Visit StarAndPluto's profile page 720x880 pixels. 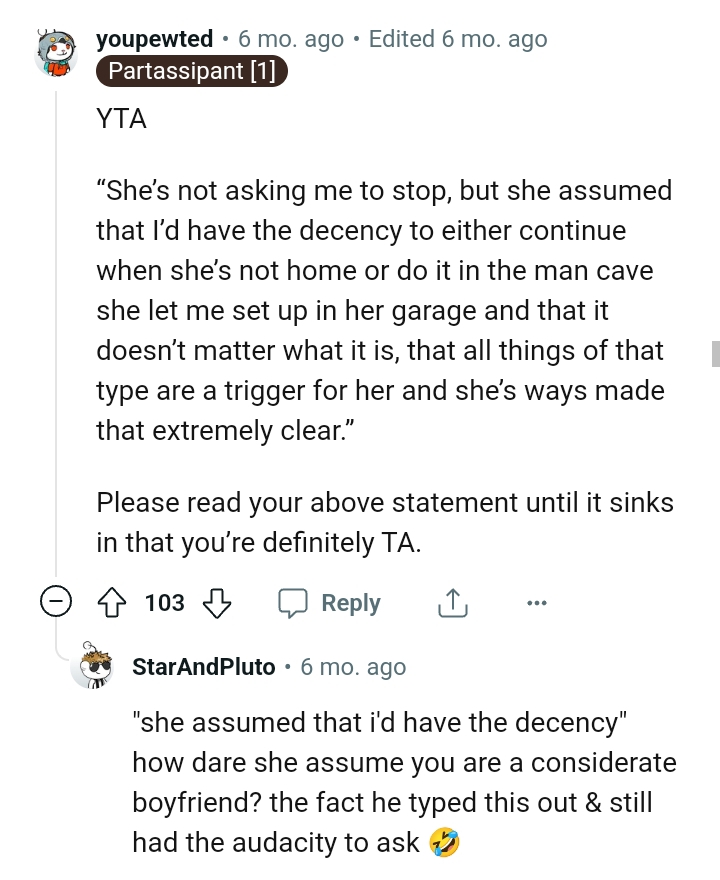(x=204, y=666)
